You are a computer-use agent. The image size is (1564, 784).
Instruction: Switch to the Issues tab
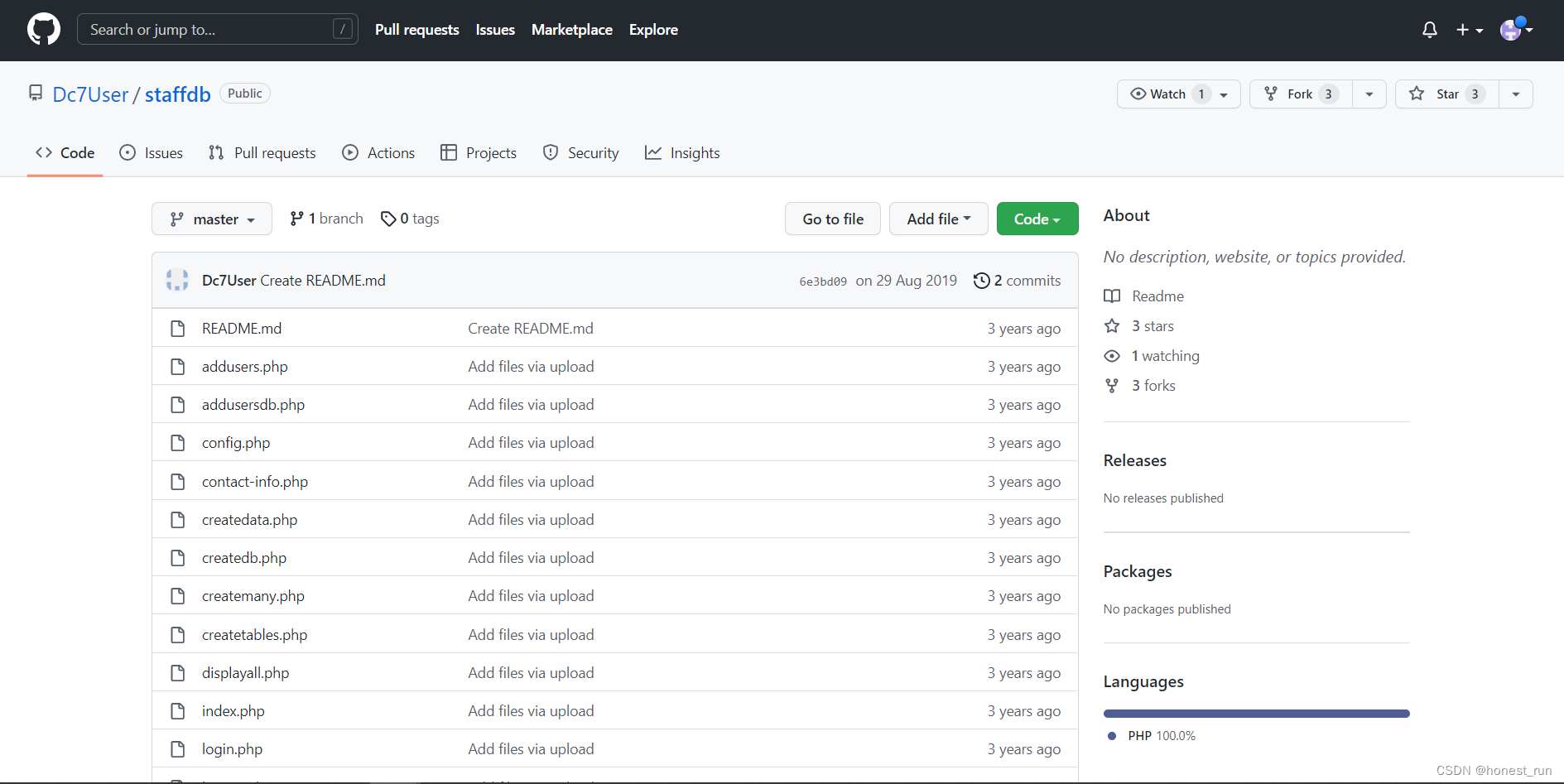(151, 153)
